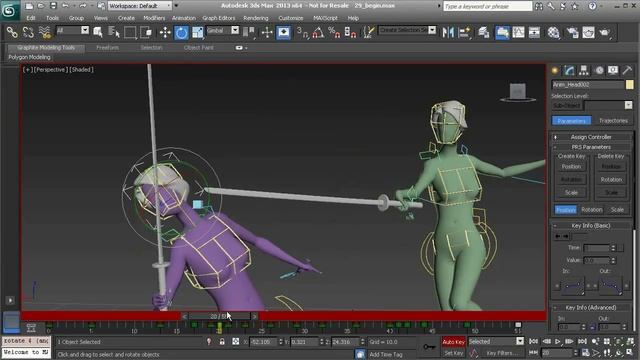The width and height of the screenshot is (640, 360).
Task: Open the Rendering menu
Action: 256,18
